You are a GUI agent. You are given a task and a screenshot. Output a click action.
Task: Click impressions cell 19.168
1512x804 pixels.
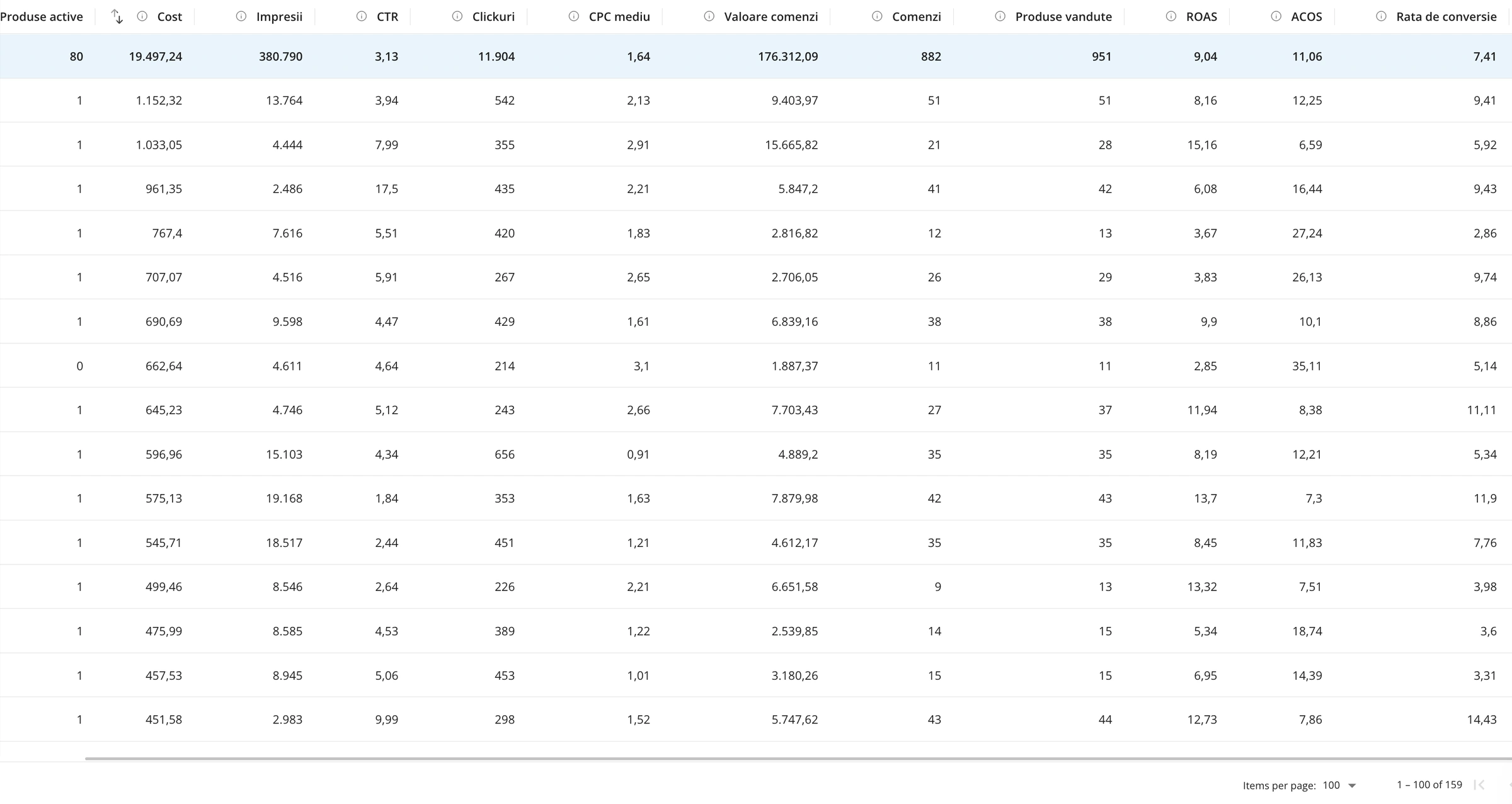(x=284, y=498)
